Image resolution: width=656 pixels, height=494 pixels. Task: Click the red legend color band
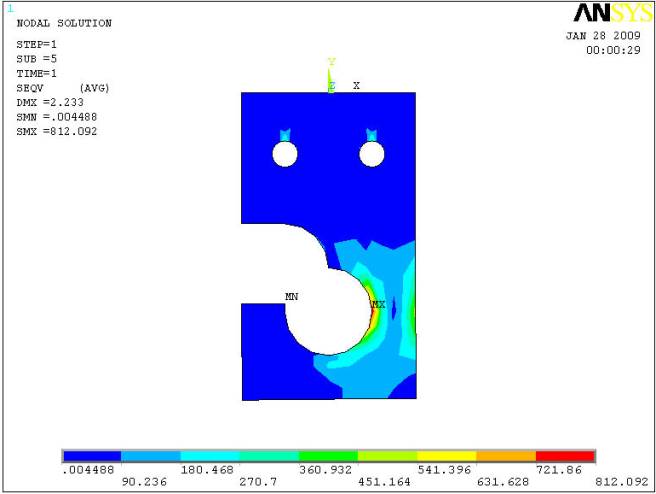[565, 456]
